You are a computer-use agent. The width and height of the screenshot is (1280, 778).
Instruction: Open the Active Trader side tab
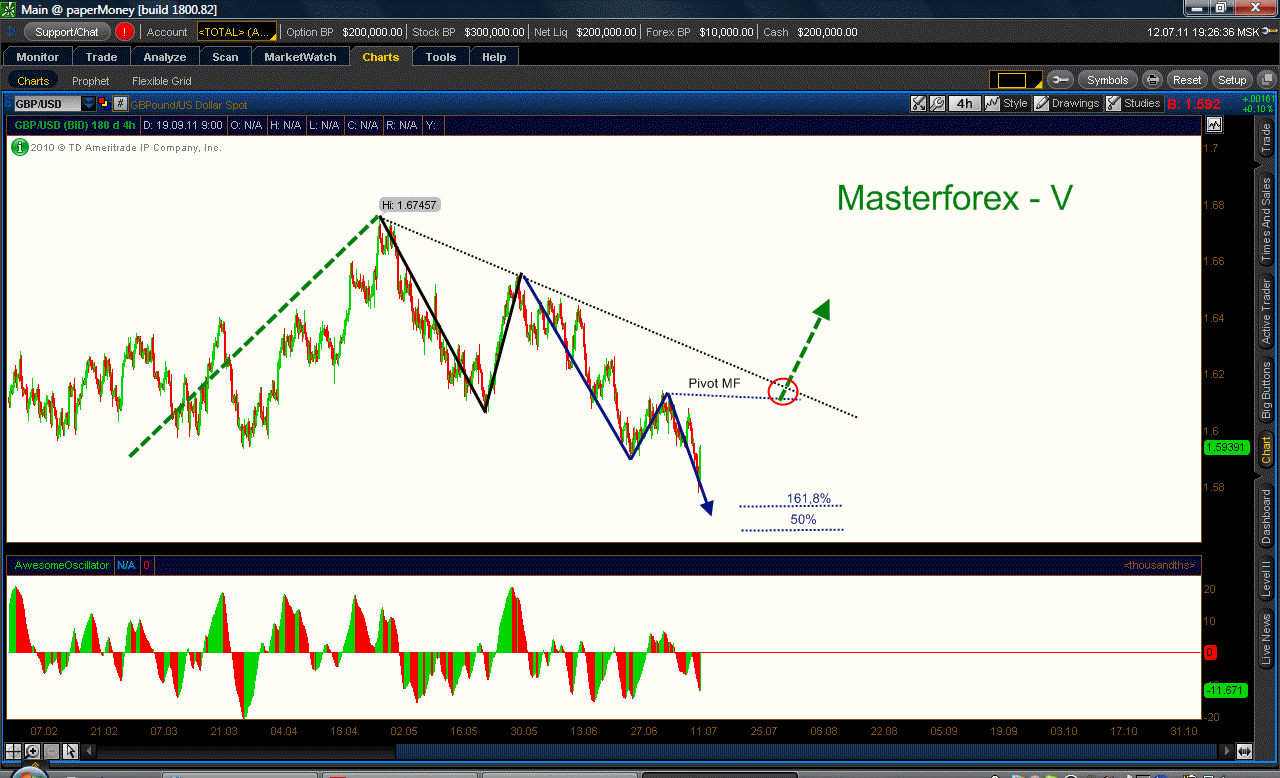tap(1266, 313)
